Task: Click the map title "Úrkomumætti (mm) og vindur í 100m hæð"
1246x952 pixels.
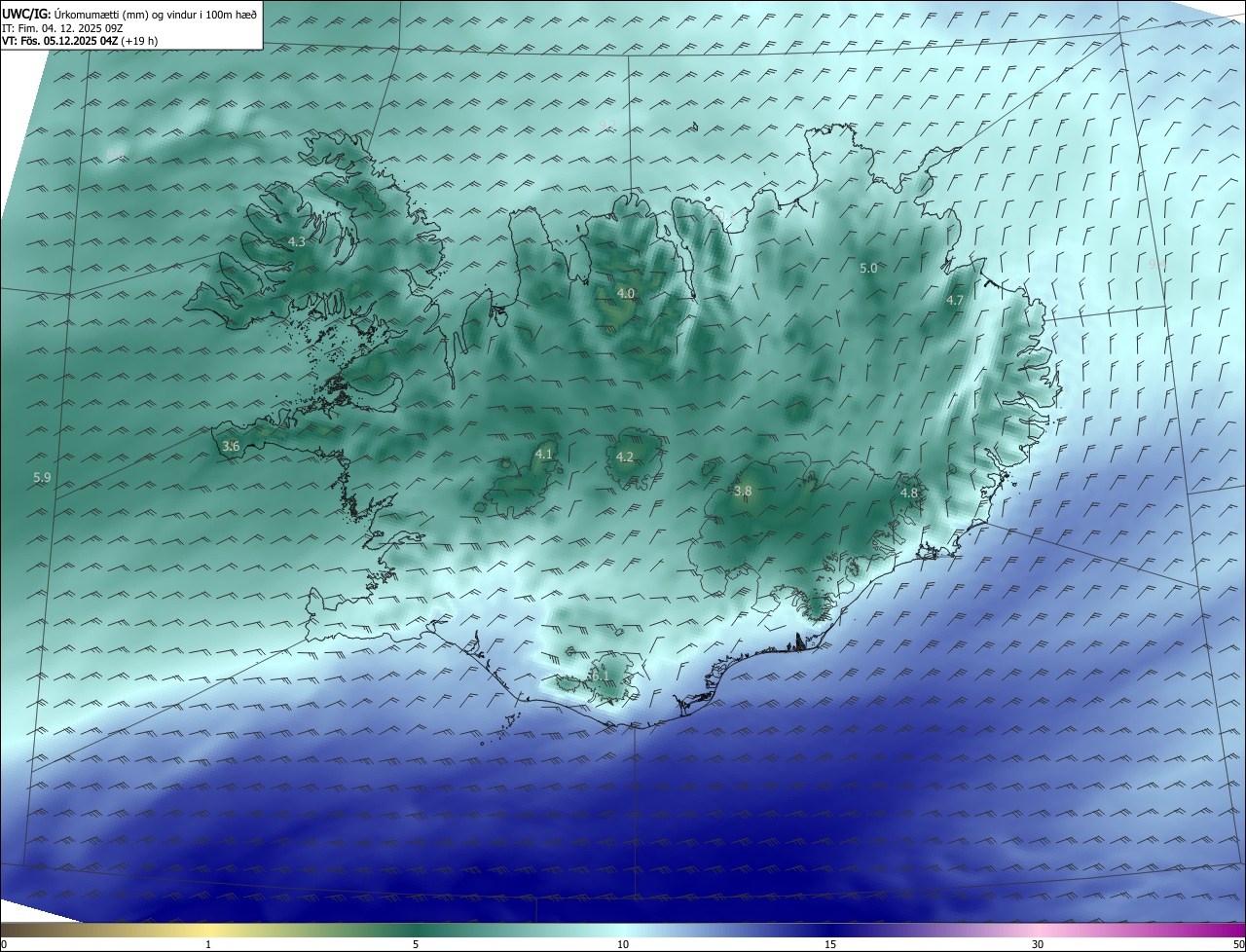Action: tap(155, 14)
